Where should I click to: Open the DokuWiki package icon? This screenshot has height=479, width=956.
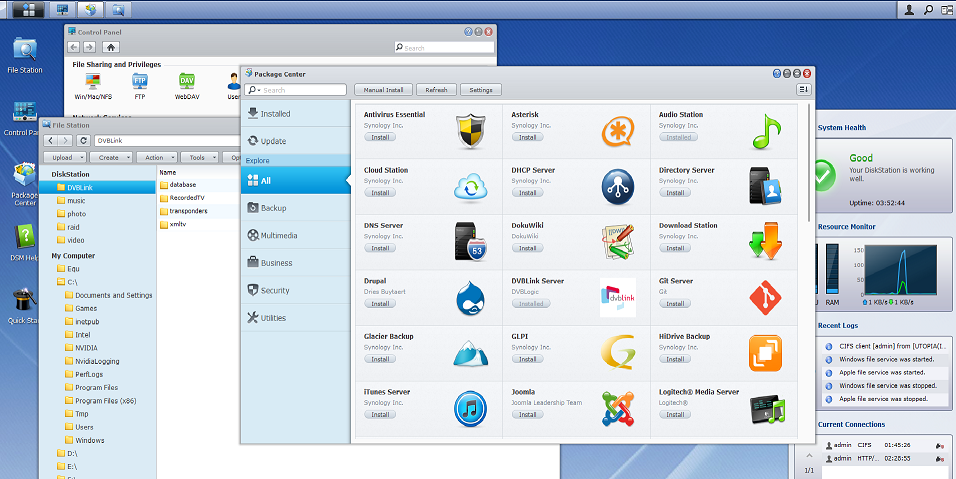[618, 242]
